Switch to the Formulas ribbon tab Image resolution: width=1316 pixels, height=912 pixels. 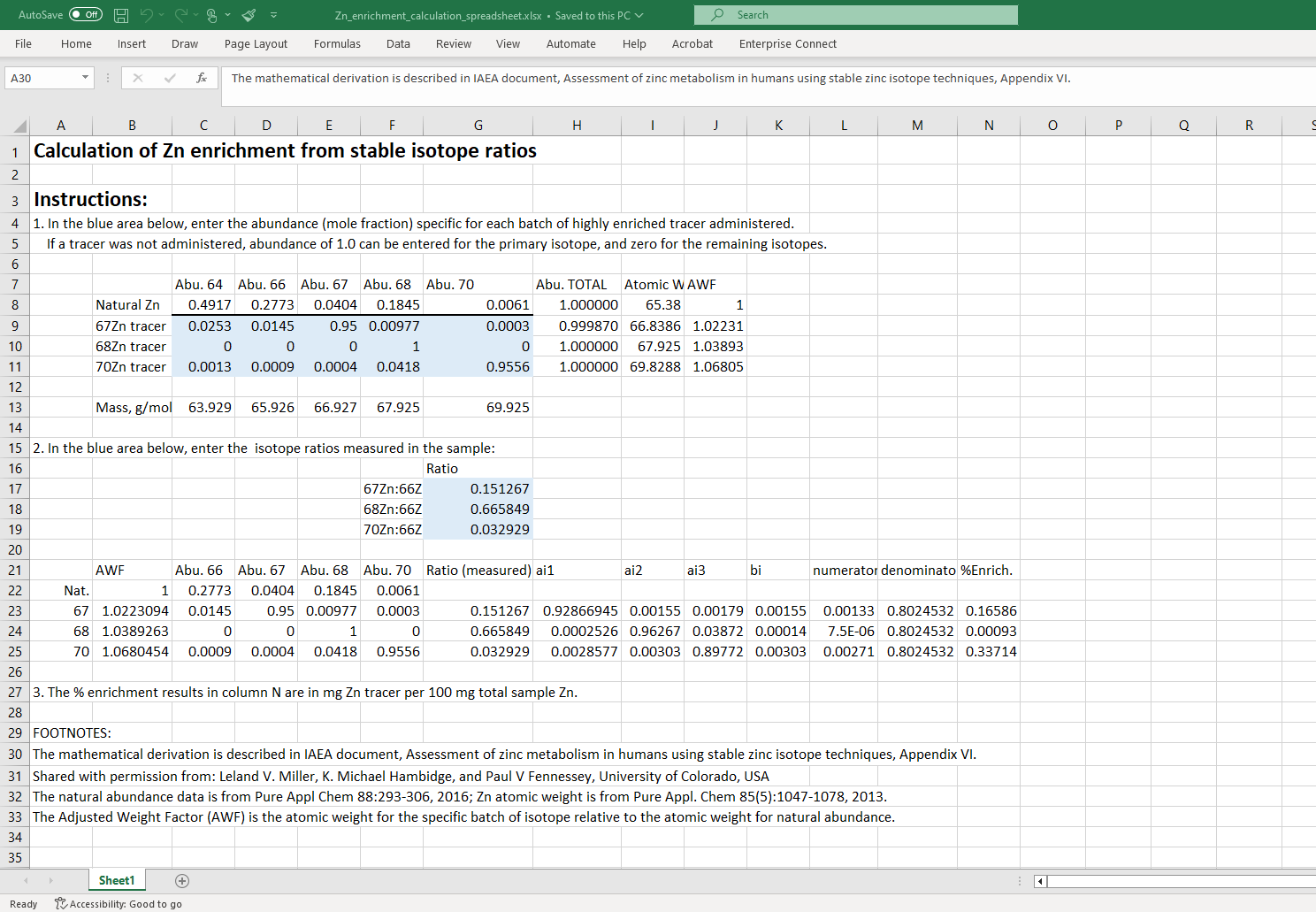(x=337, y=43)
